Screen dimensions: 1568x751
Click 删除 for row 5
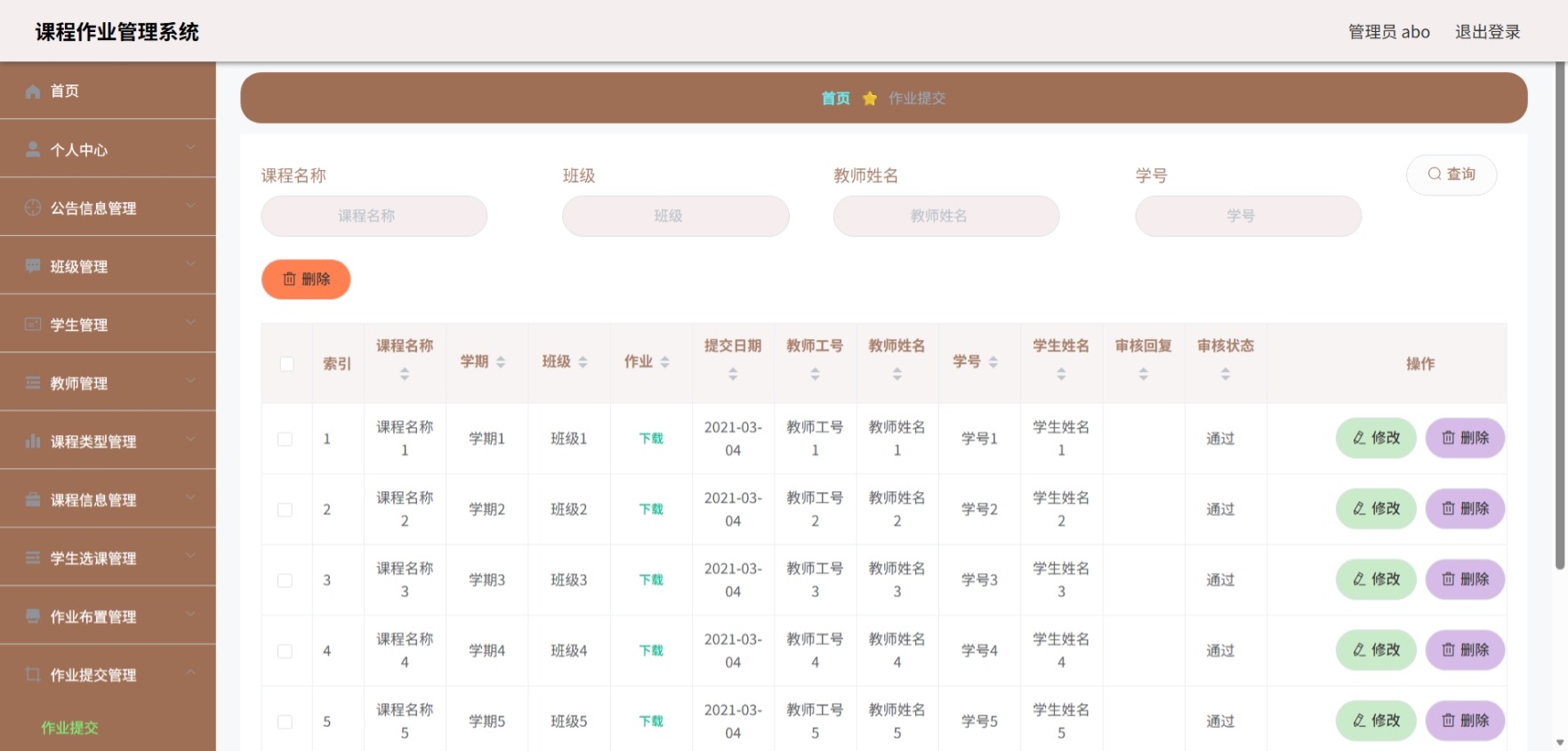[1465, 721]
